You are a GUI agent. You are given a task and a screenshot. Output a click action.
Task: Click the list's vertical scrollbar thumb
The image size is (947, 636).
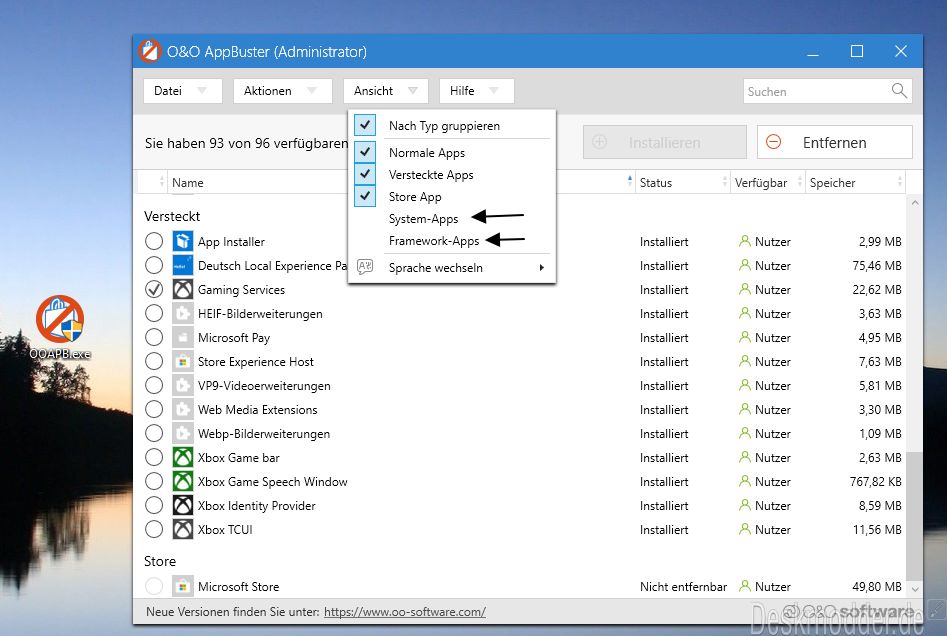[914, 515]
